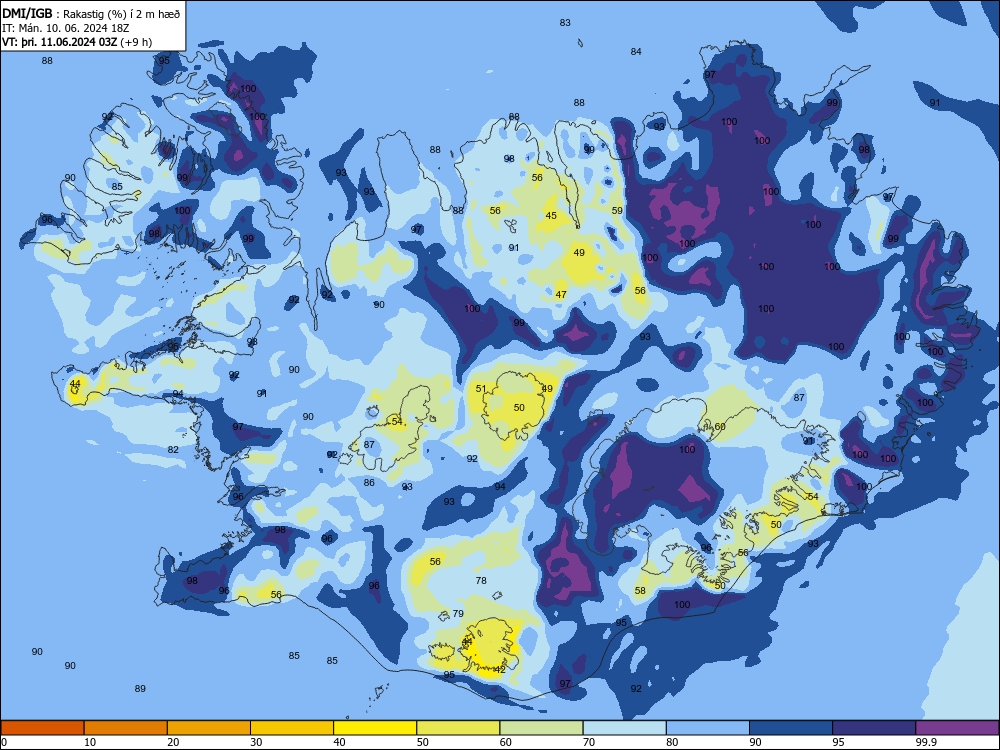Click the humidity value 47 on the map
Viewport: 1000px width, 750px height.
click(x=561, y=295)
